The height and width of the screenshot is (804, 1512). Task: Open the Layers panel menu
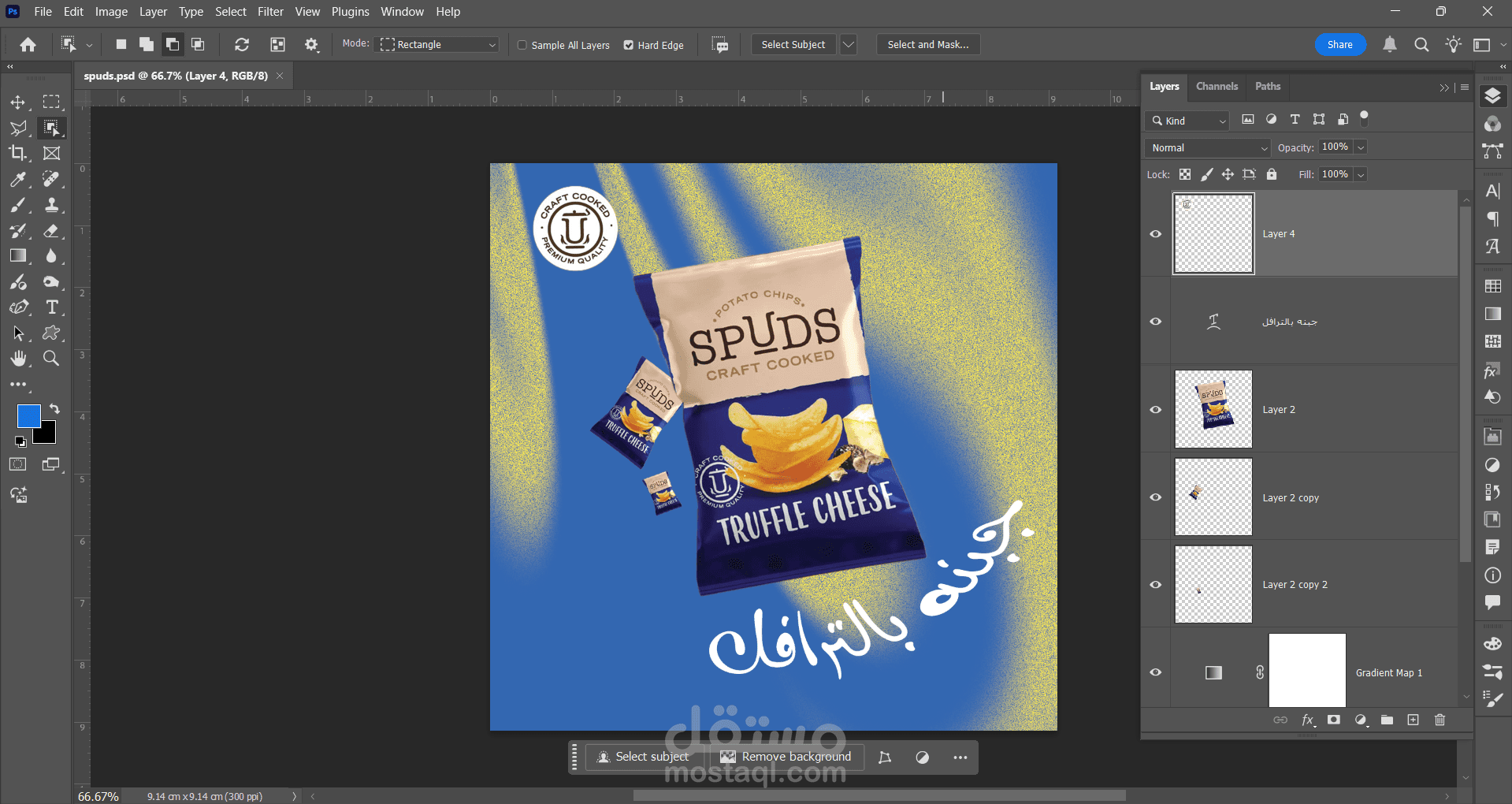[x=1465, y=87]
